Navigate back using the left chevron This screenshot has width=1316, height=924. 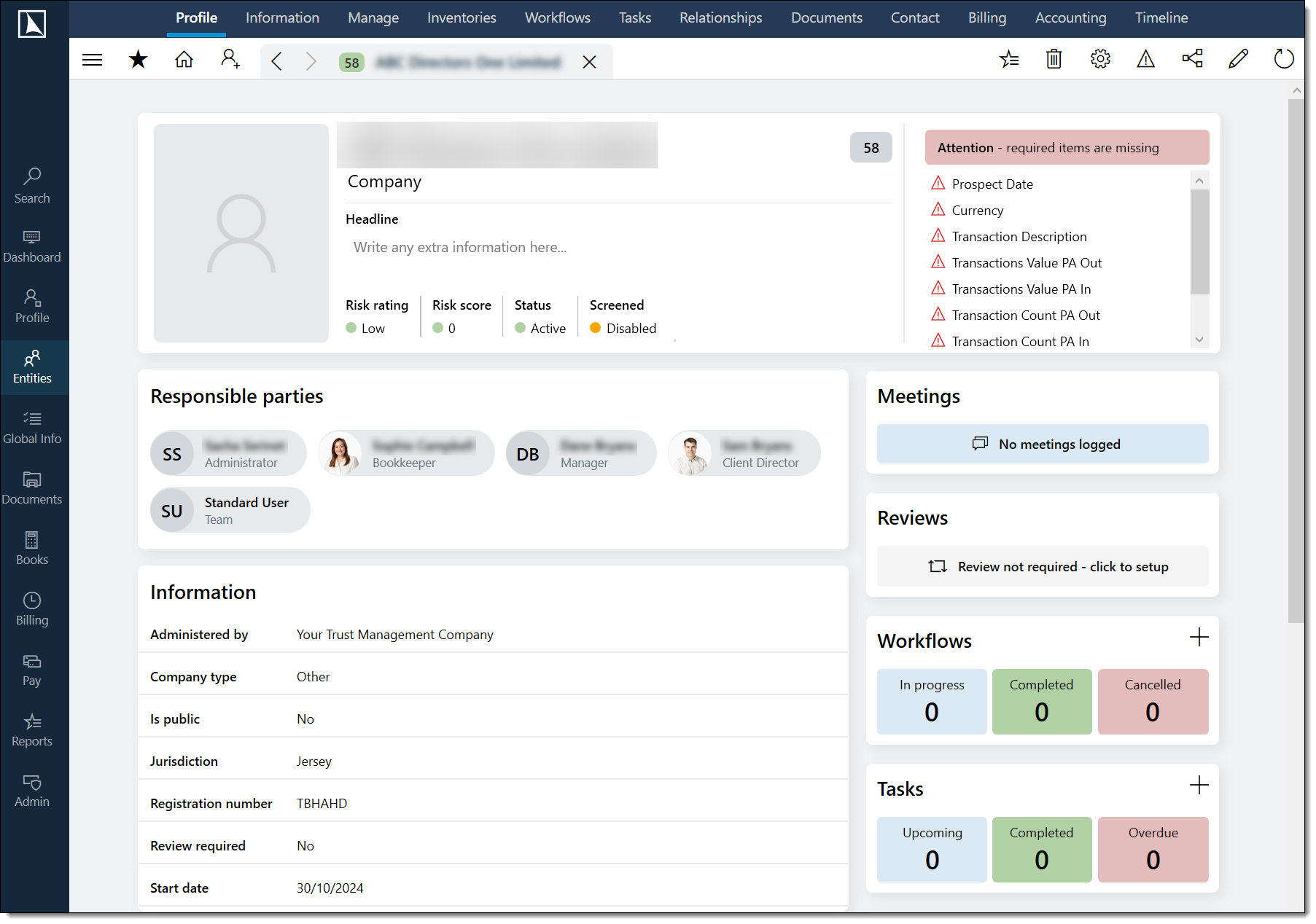(x=276, y=61)
